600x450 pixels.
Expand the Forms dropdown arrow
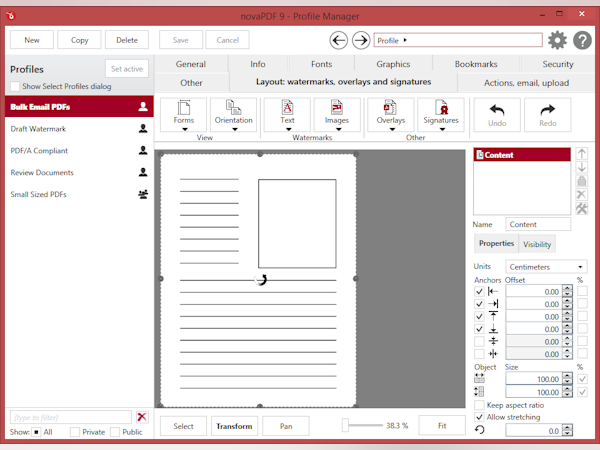tap(185, 129)
